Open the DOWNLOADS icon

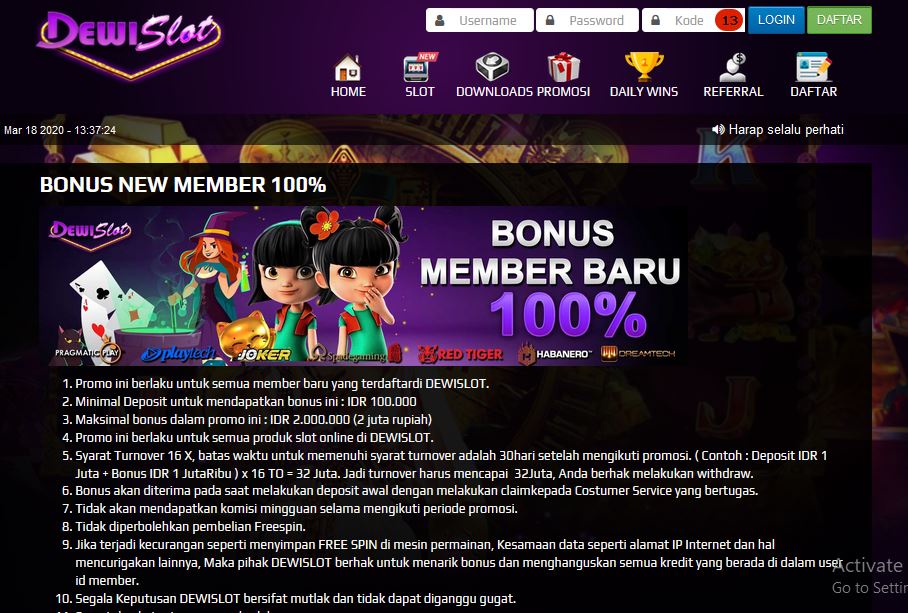point(492,67)
